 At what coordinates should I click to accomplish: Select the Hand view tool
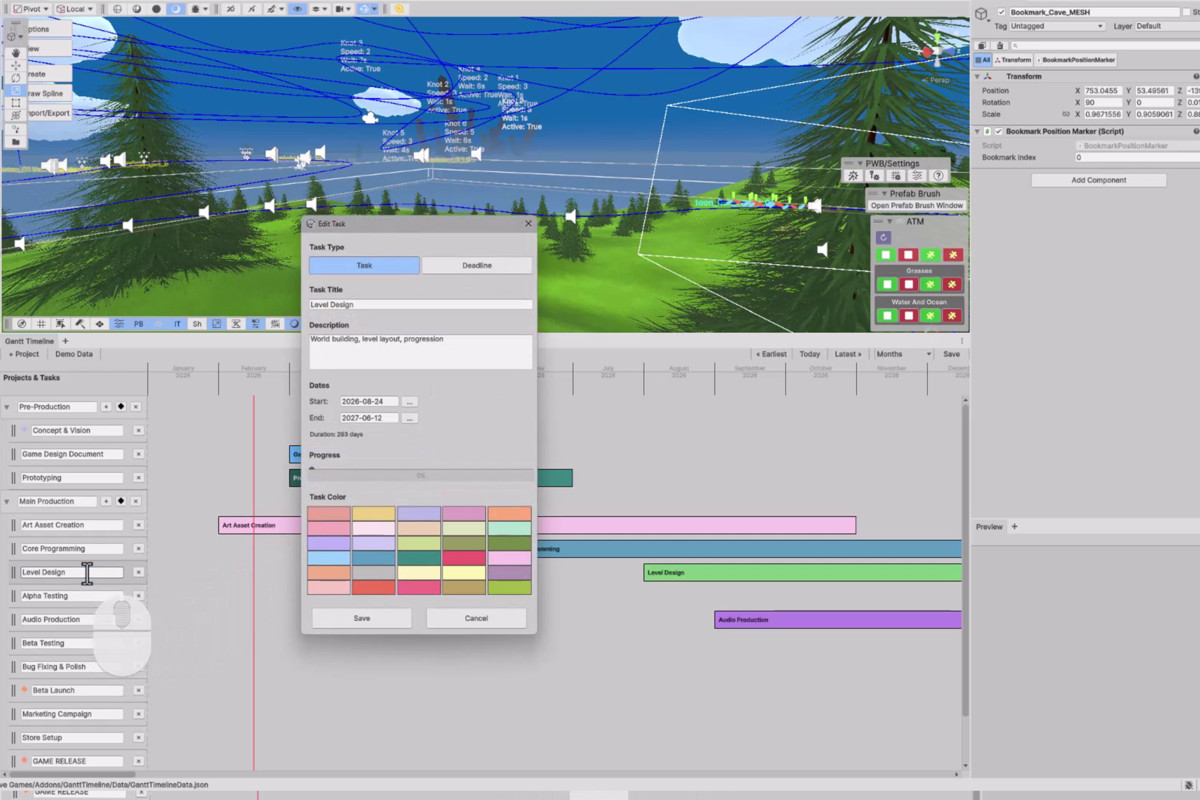[x=15, y=53]
